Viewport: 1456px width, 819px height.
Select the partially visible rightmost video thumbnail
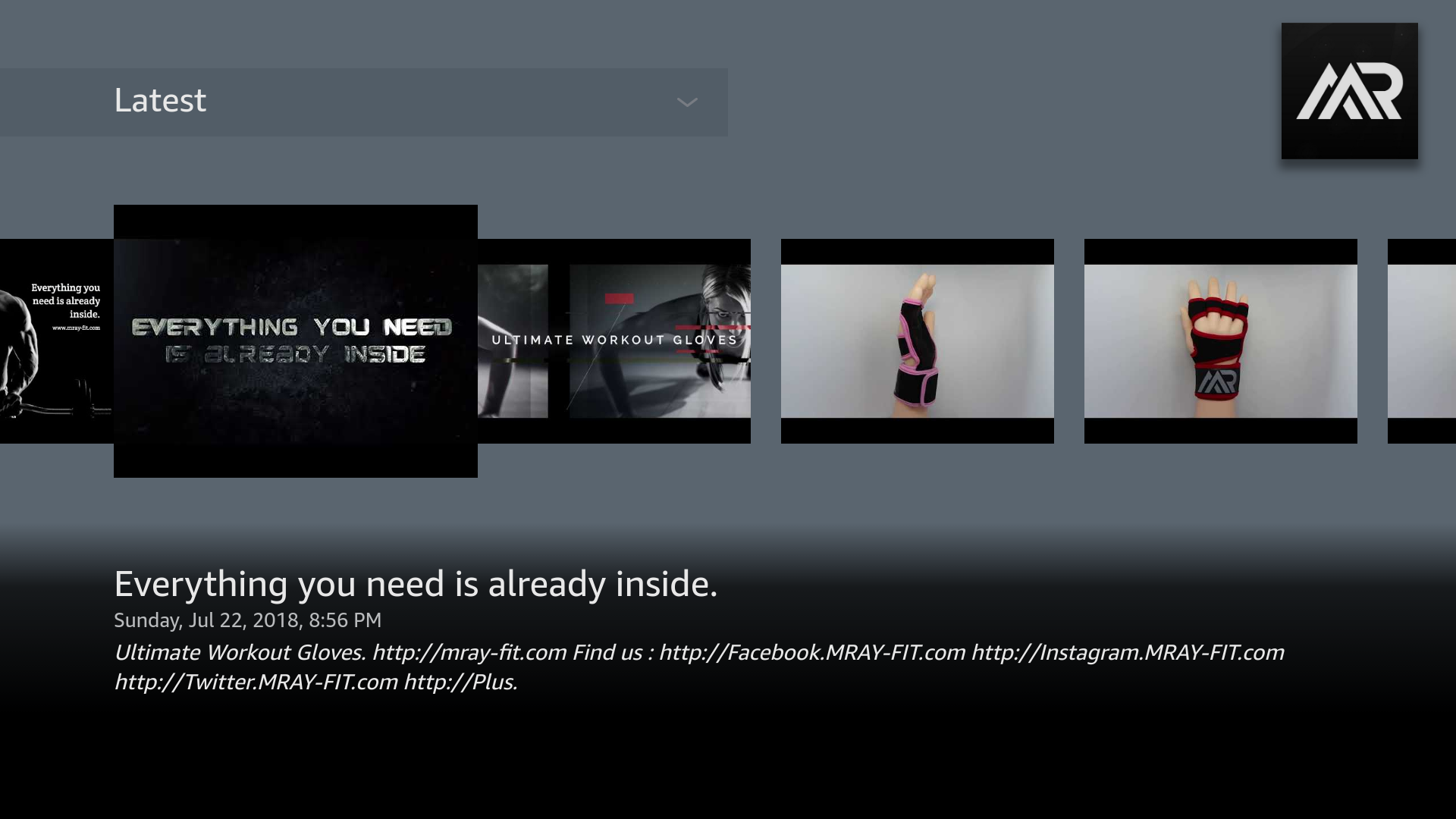click(1421, 341)
